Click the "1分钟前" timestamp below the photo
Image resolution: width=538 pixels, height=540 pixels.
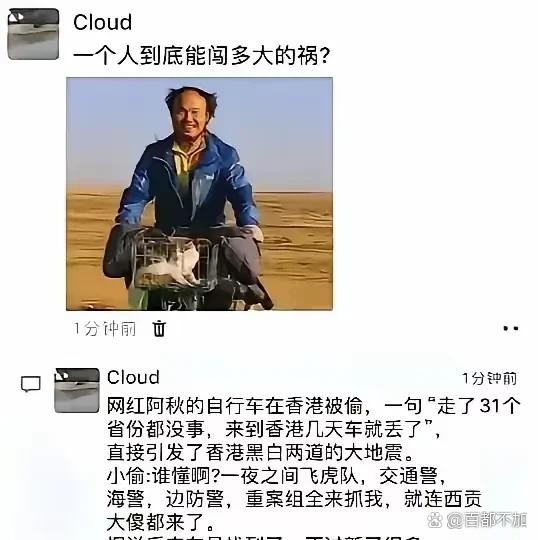105,329
